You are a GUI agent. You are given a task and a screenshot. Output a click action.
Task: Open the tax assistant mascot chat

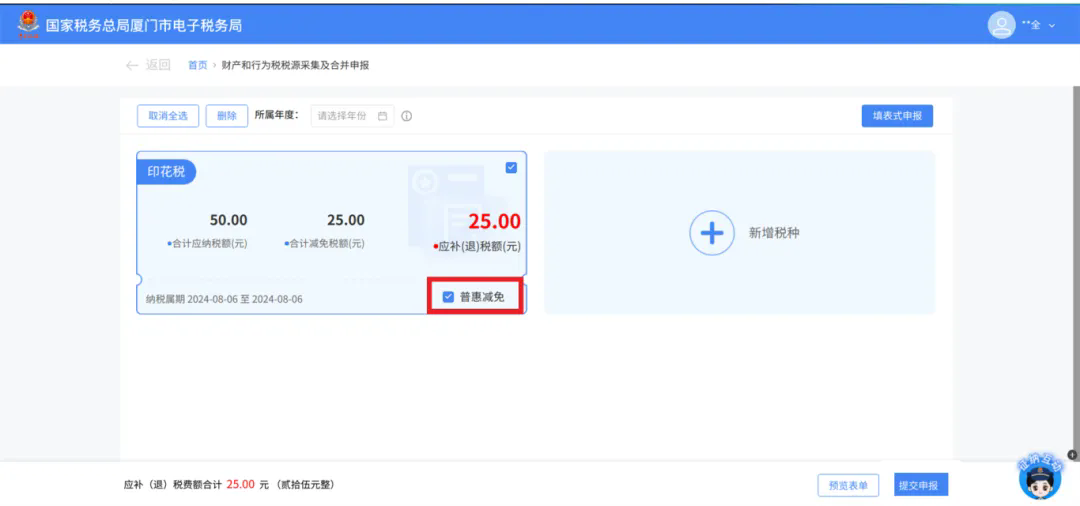point(1040,476)
